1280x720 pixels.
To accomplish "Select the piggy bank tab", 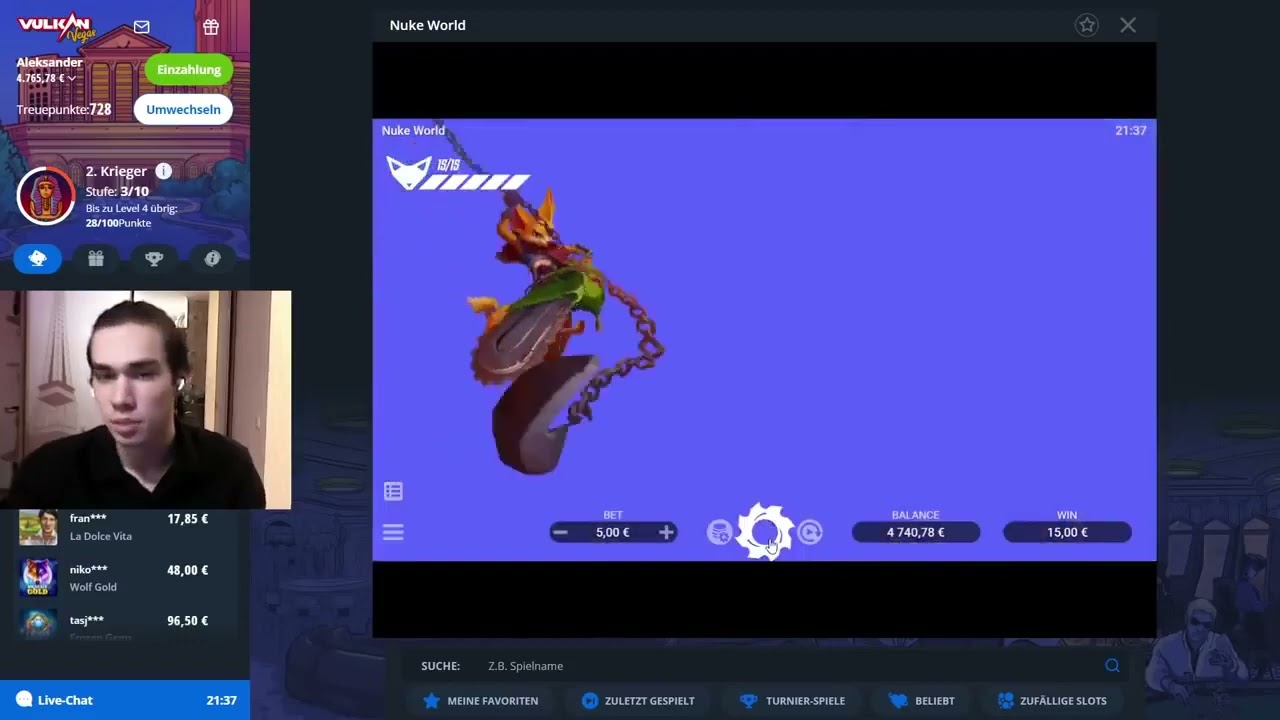I will (38, 258).
